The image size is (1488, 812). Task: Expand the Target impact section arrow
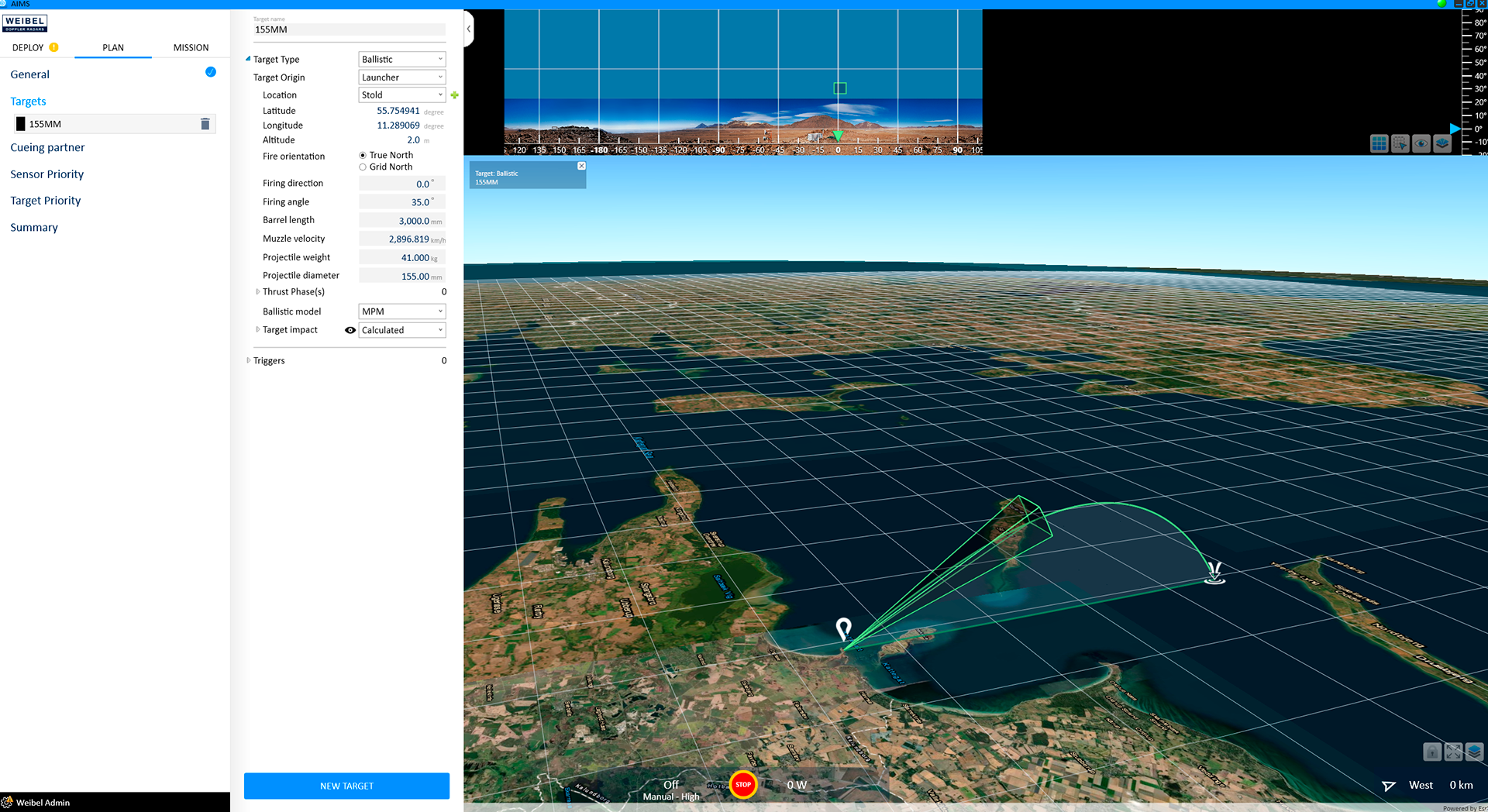coord(258,329)
